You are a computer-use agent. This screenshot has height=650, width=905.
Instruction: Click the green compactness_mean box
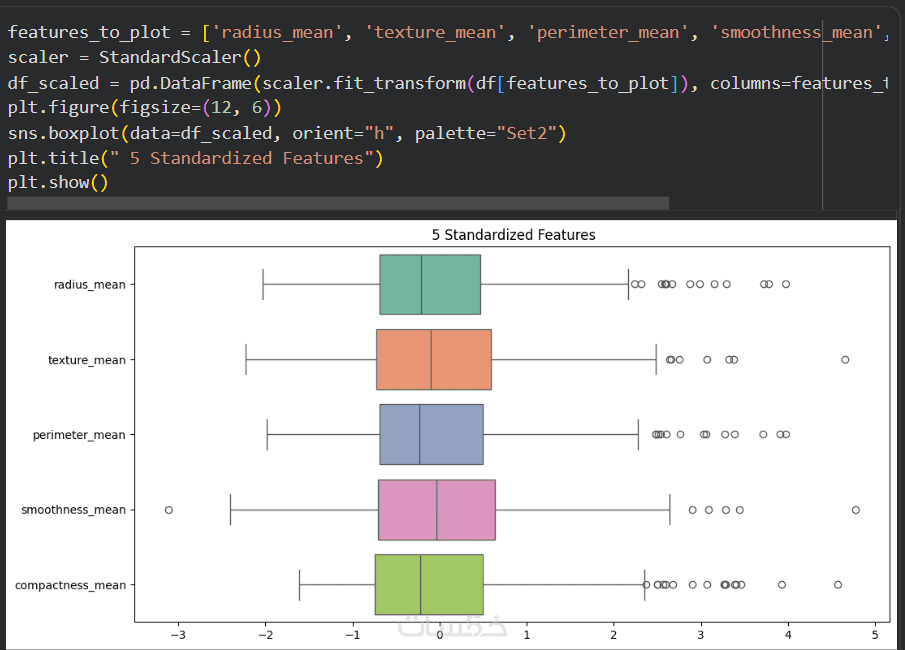tap(428, 584)
